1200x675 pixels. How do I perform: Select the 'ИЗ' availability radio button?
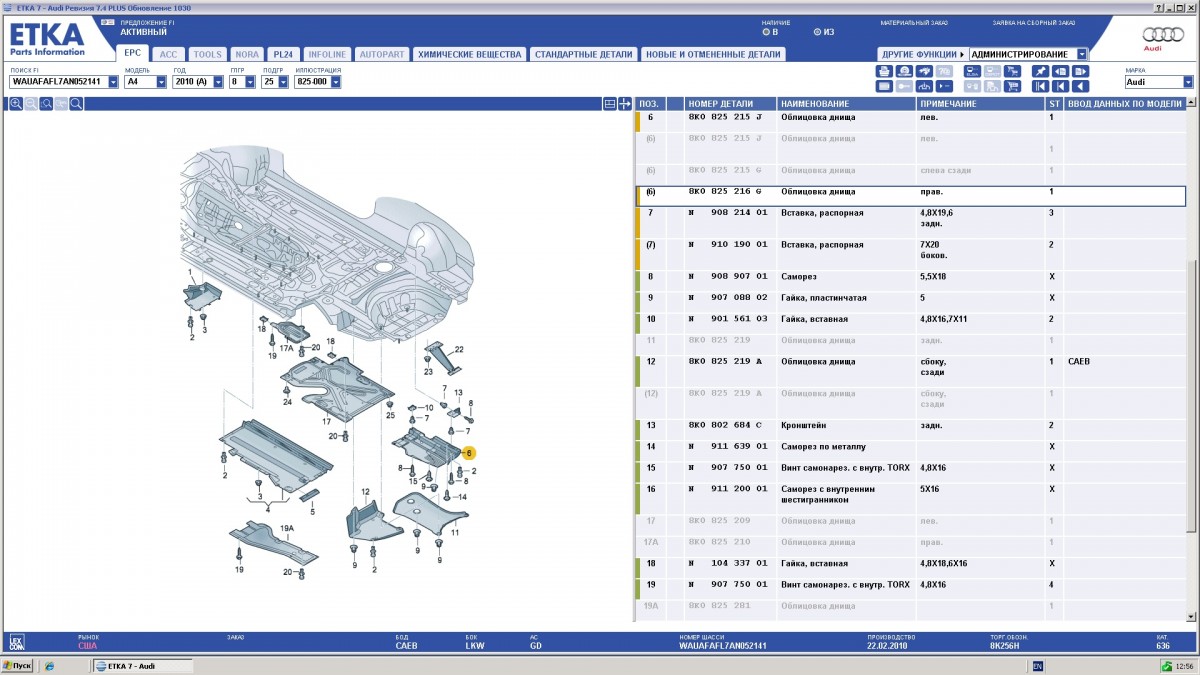point(817,32)
